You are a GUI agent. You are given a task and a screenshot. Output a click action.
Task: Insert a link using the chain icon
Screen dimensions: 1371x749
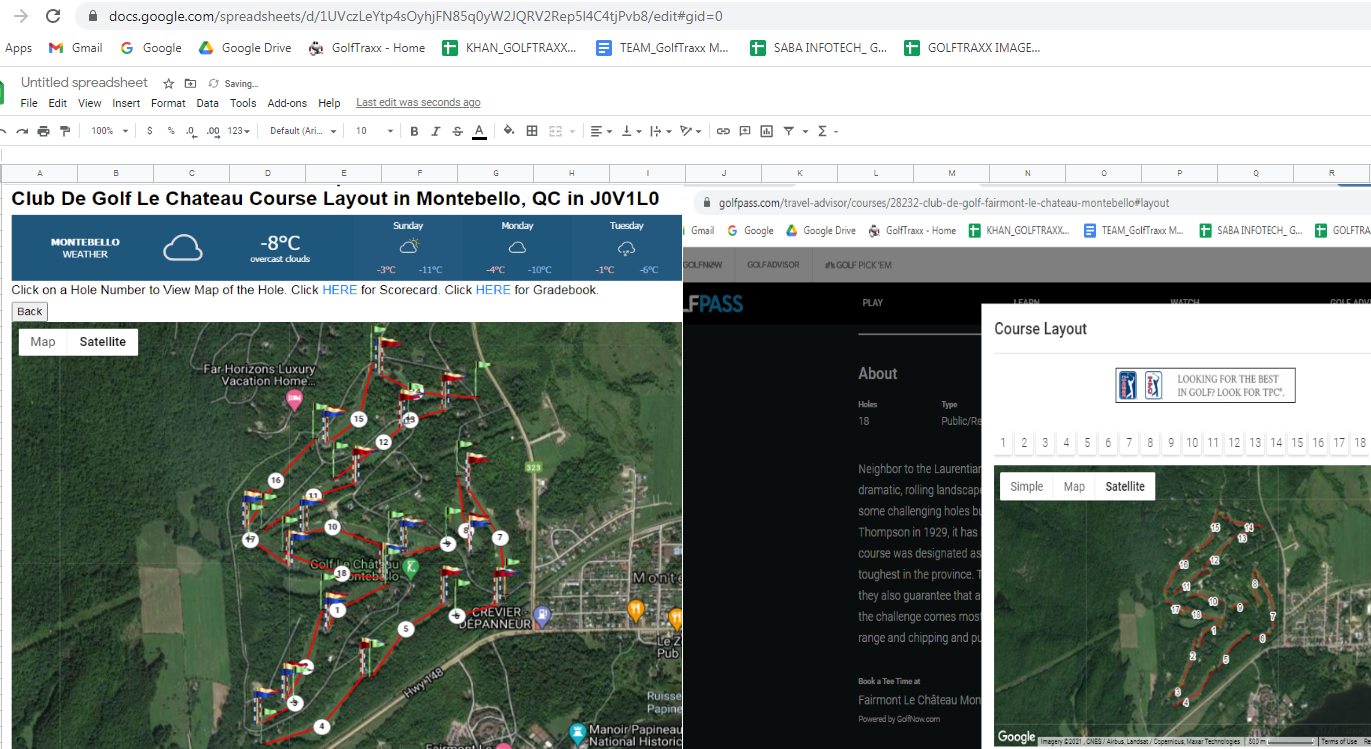click(x=722, y=131)
